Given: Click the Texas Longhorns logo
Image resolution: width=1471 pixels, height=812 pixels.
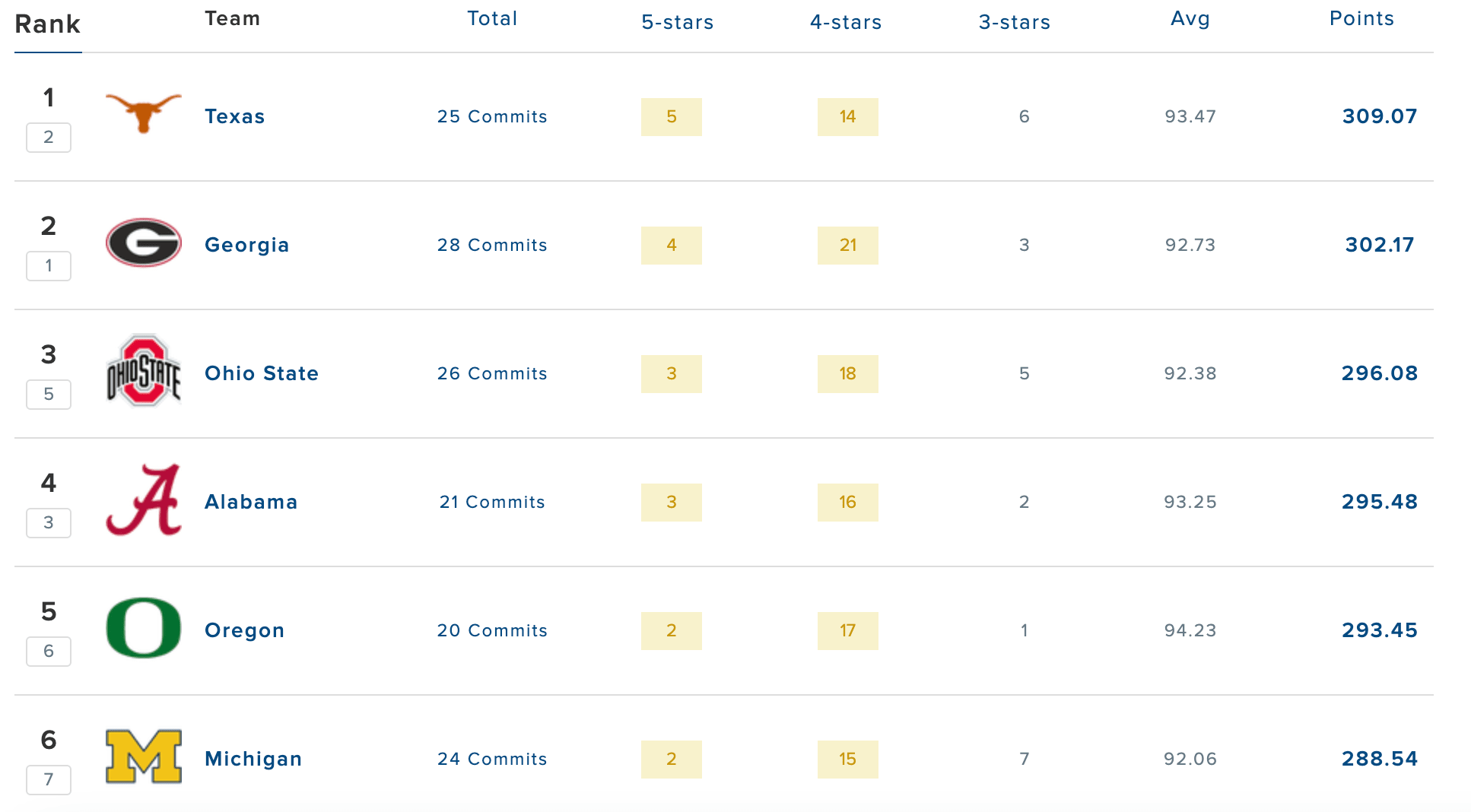Looking at the screenshot, I should click(143, 113).
